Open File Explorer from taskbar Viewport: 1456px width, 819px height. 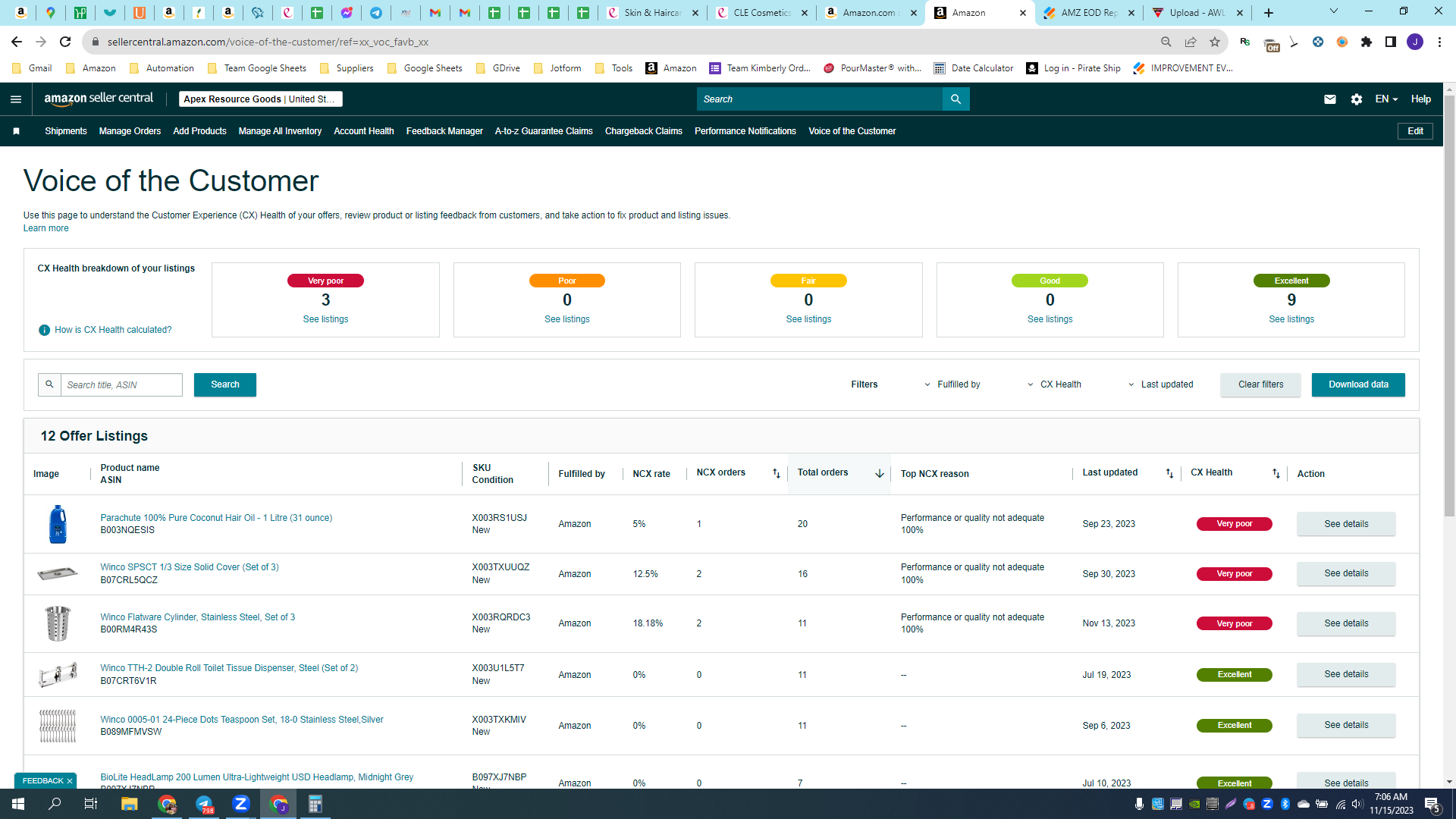pyautogui.click(x=129, y=804)
